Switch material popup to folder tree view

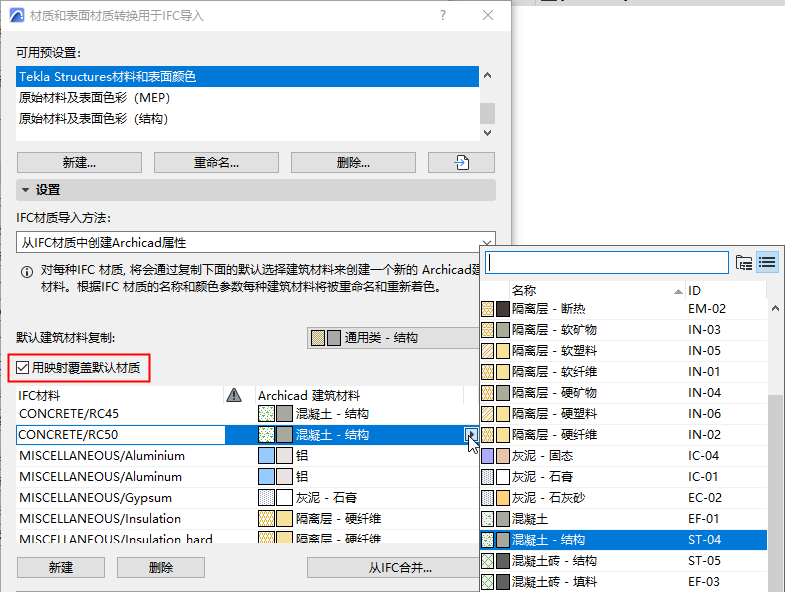pyautogui.click(x=743, y=262)
